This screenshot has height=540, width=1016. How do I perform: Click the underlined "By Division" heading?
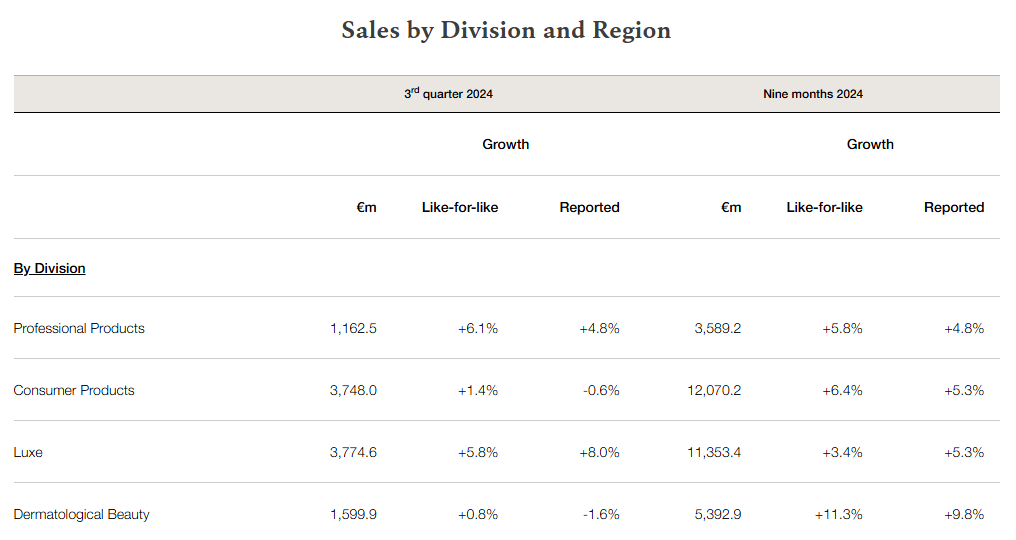(49, 268)
